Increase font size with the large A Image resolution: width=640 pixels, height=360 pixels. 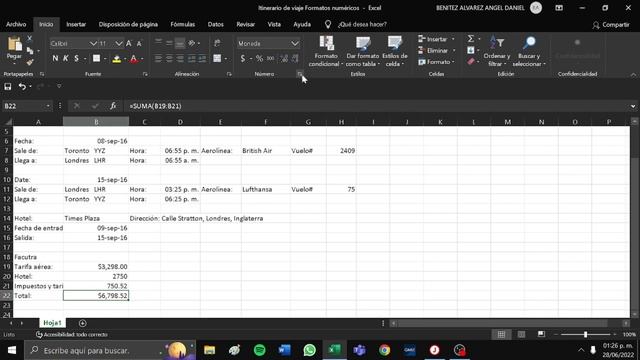click(129, 43)
